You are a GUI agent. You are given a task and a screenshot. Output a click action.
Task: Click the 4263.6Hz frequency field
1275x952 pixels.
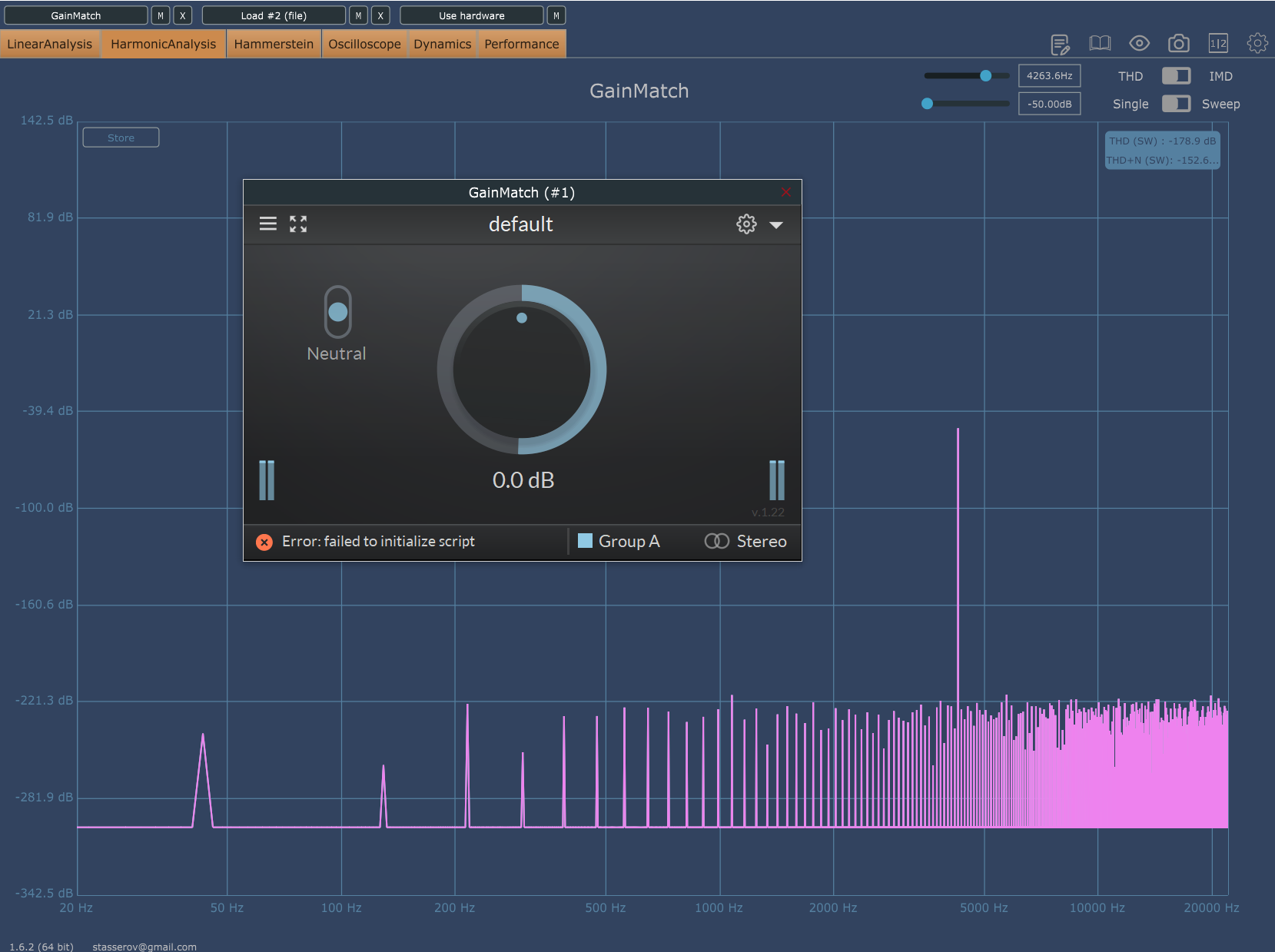tap(1050, 75)
